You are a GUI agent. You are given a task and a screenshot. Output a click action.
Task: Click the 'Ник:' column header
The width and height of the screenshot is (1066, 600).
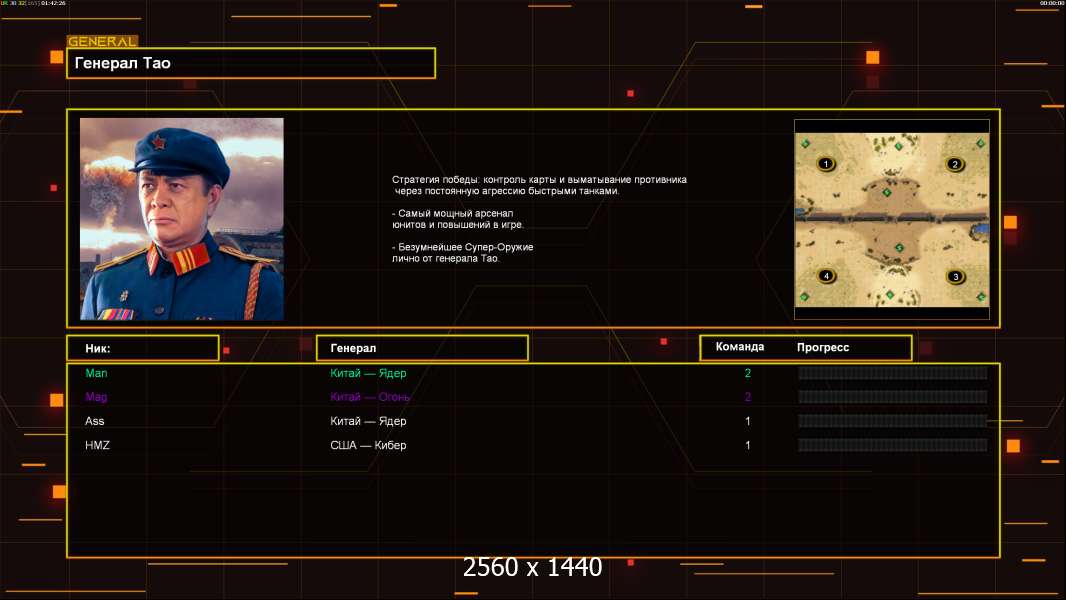[x=143, y=348]
